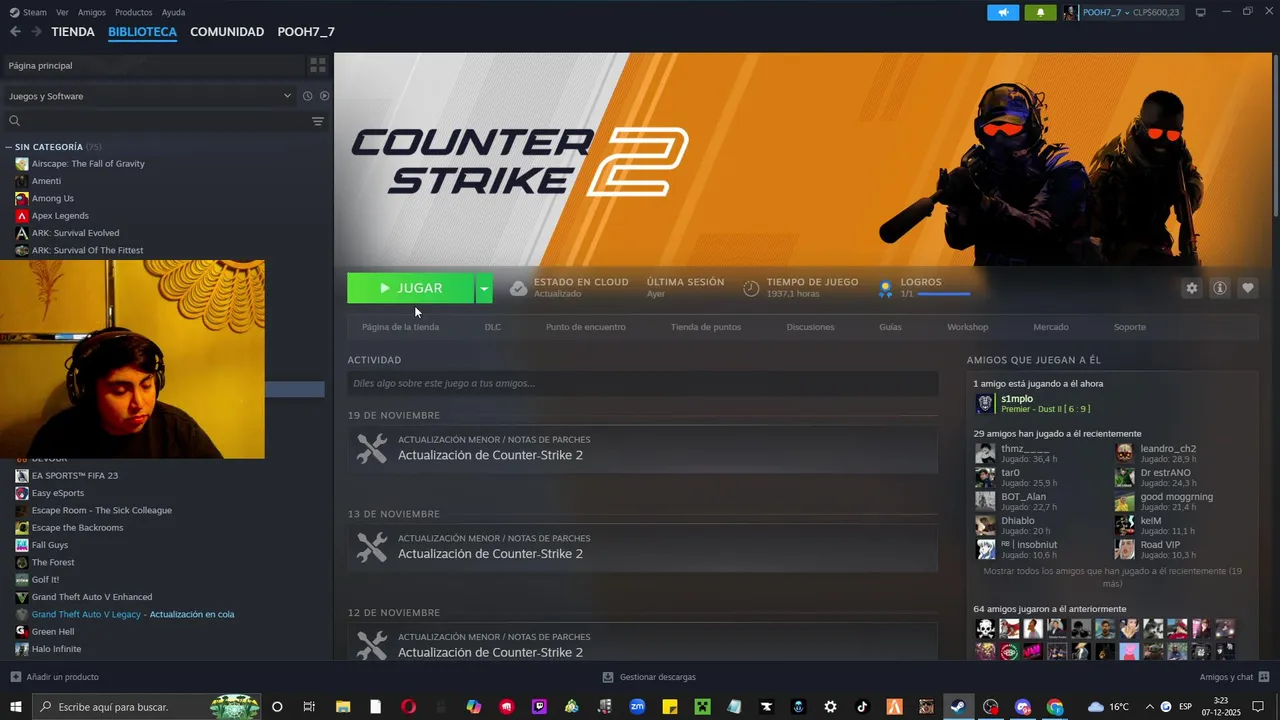Open Guías link

(x=890, y=327)
